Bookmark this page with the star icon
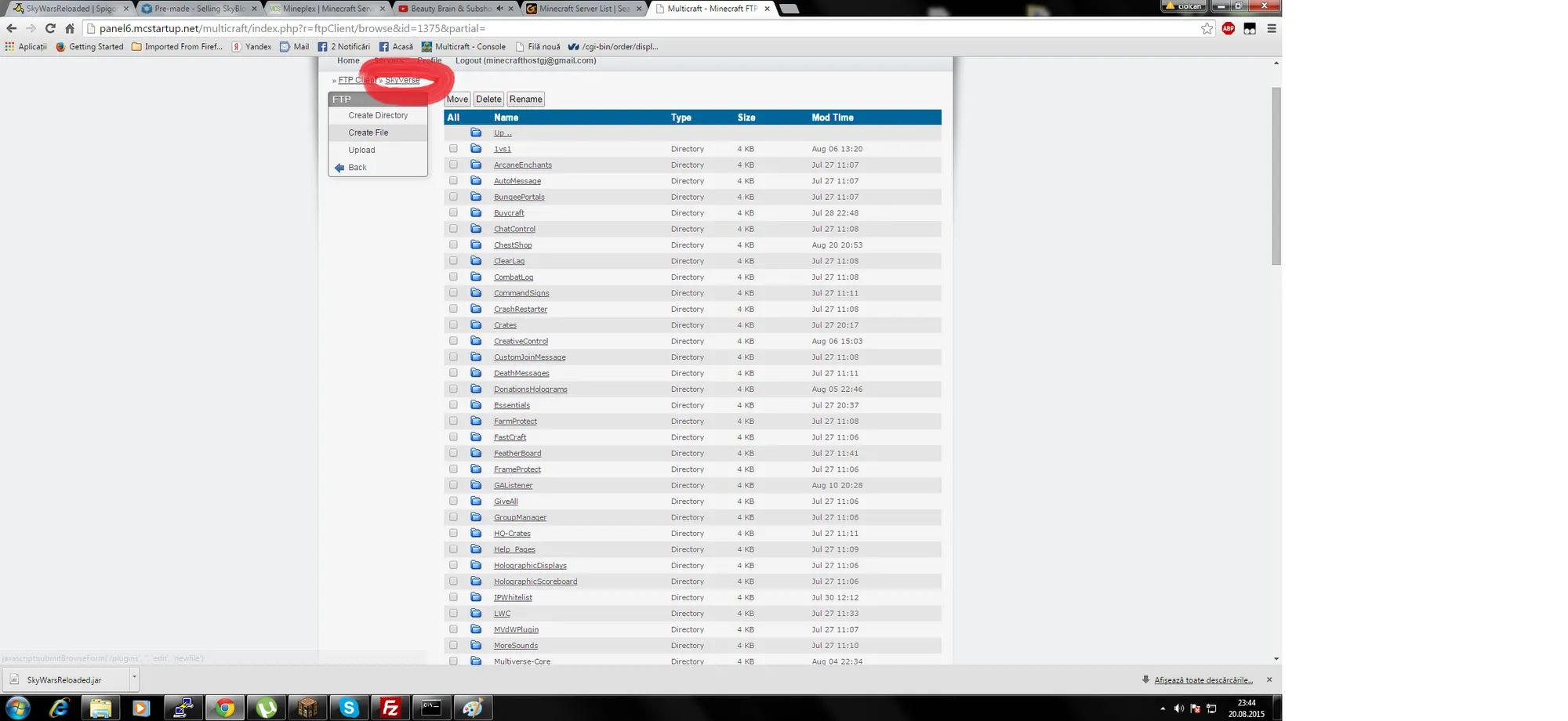This screenshot has width=1568, height=721. coord(1207,28)
